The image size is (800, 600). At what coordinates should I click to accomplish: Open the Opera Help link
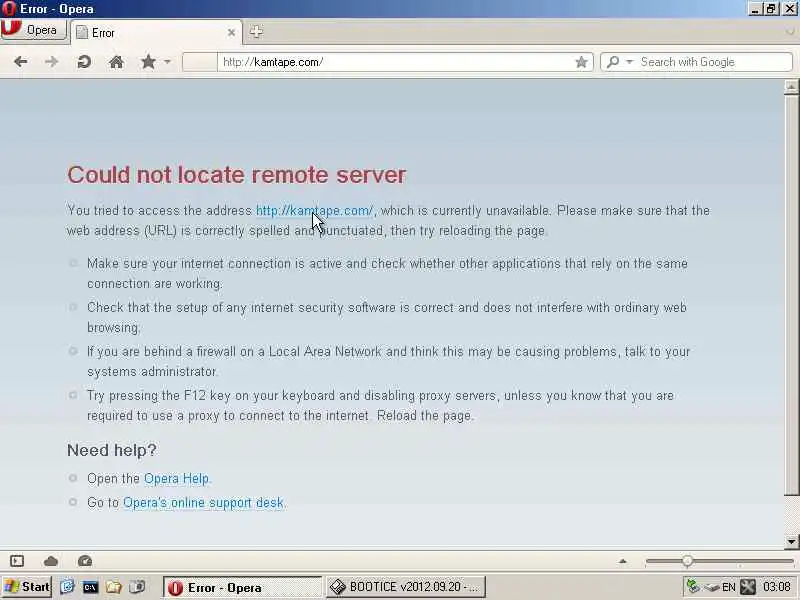[177, 479]
